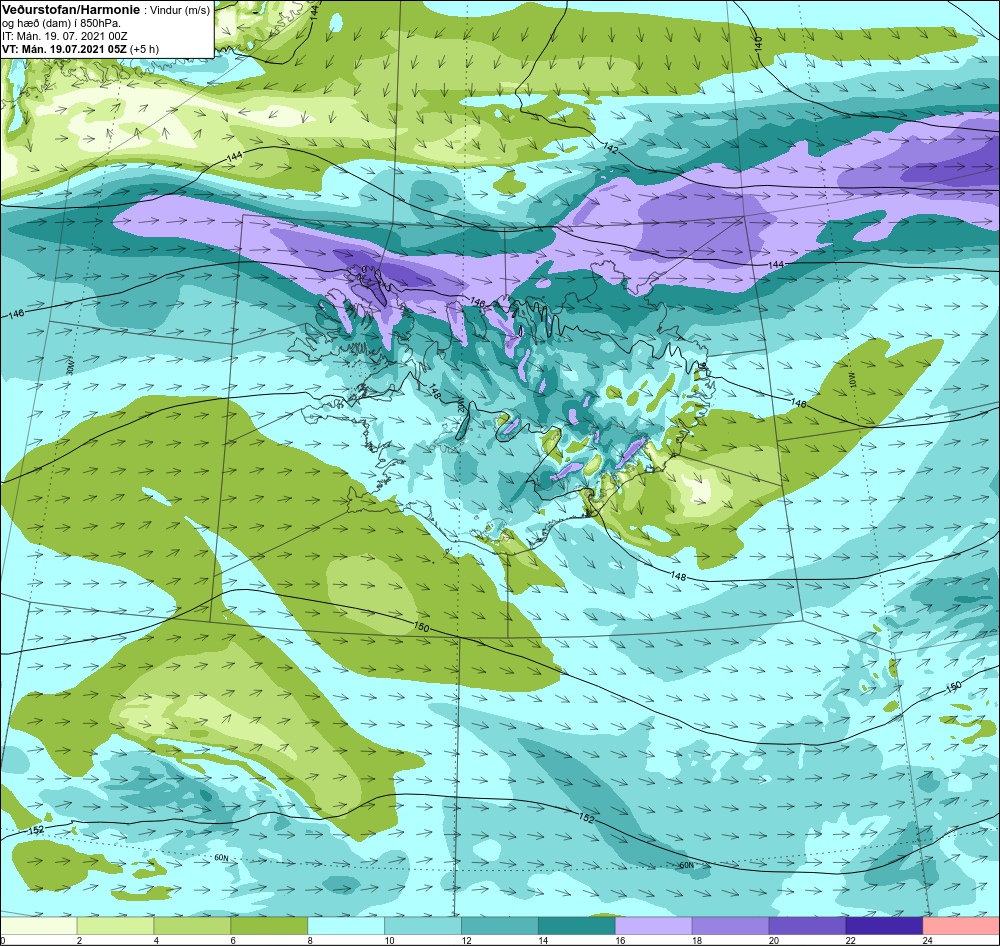Click legend tick value 8
This screenshot has height=946, width=1000.
click(310, 940)
